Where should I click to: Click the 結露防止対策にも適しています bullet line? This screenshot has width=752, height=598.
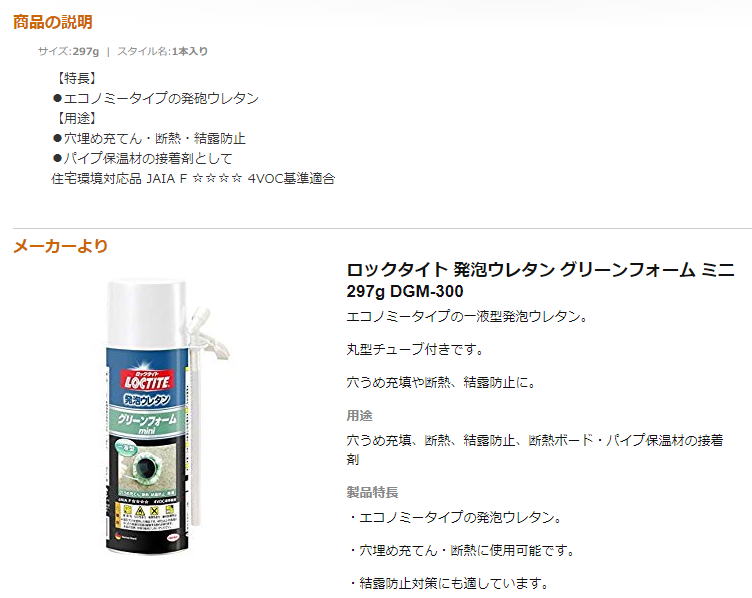449,583
